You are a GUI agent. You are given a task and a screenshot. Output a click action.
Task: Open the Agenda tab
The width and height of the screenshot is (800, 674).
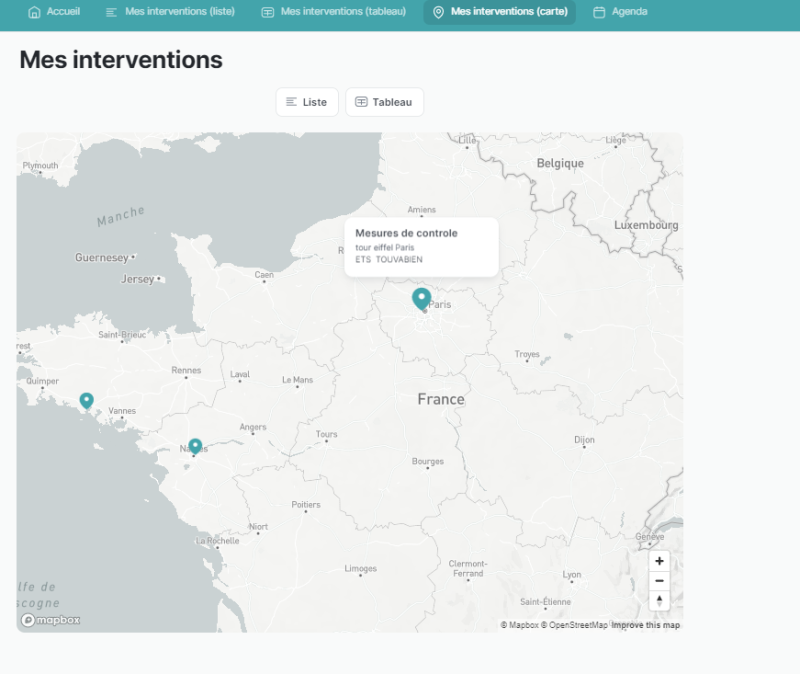pos(620,13)
